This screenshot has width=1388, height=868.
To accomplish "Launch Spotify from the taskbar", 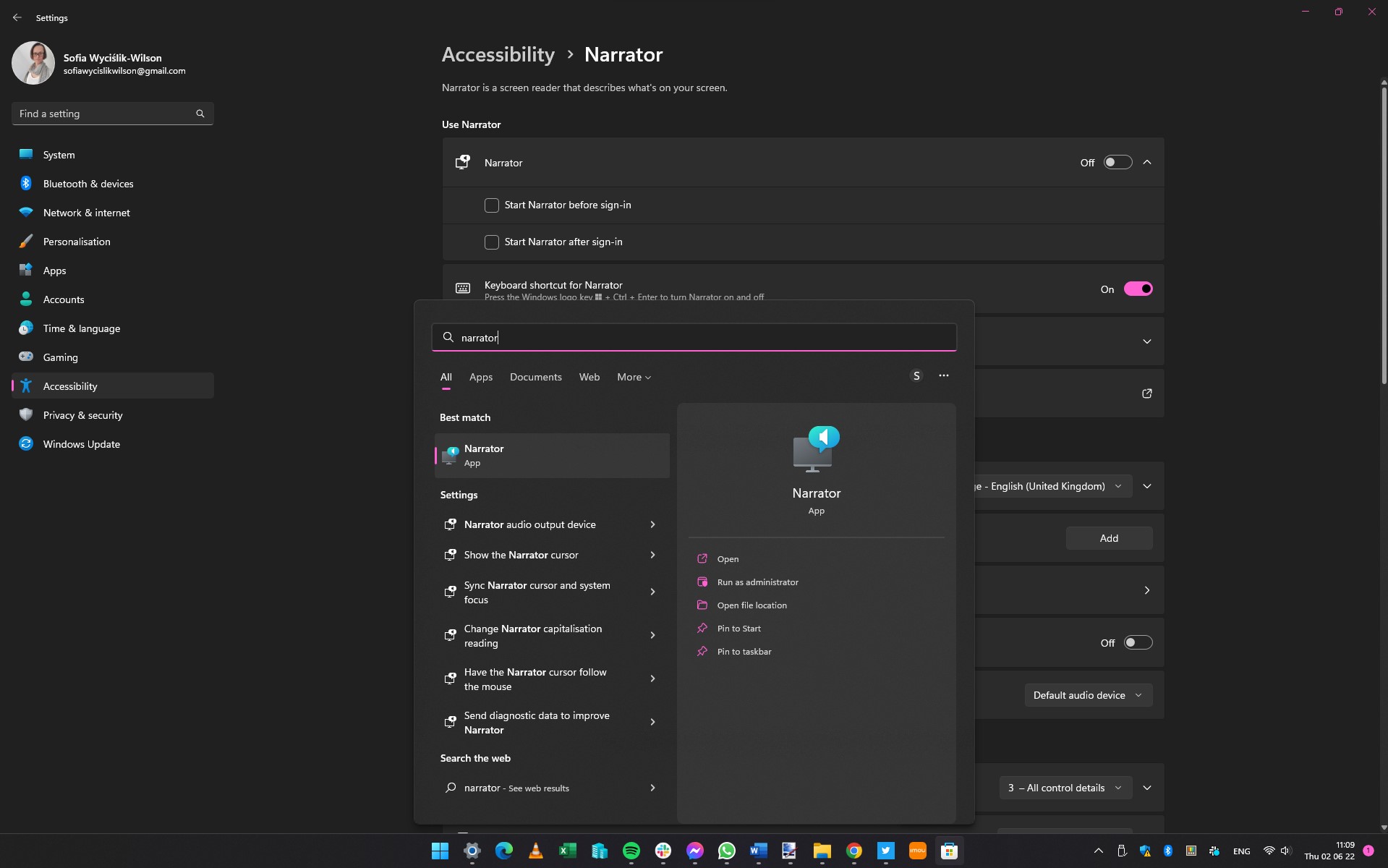I will point(631,851).
